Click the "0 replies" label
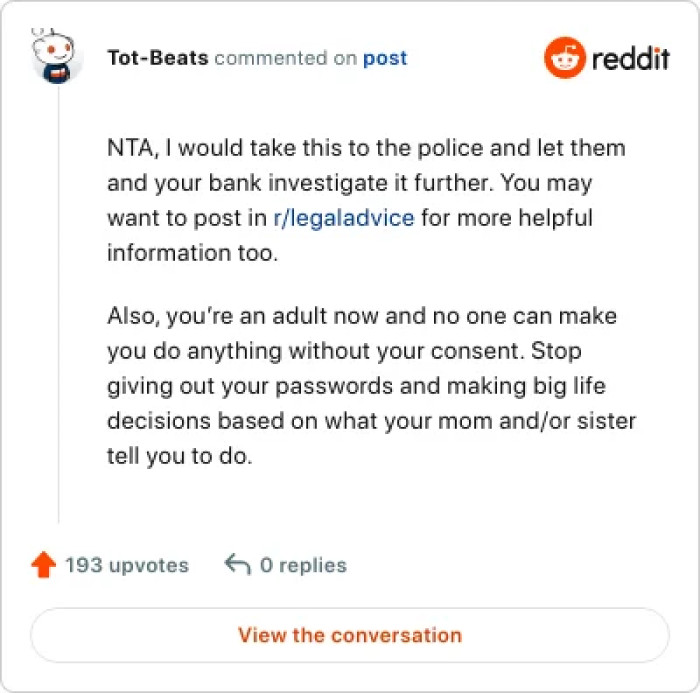700x693 pixels. click(303, 565)
